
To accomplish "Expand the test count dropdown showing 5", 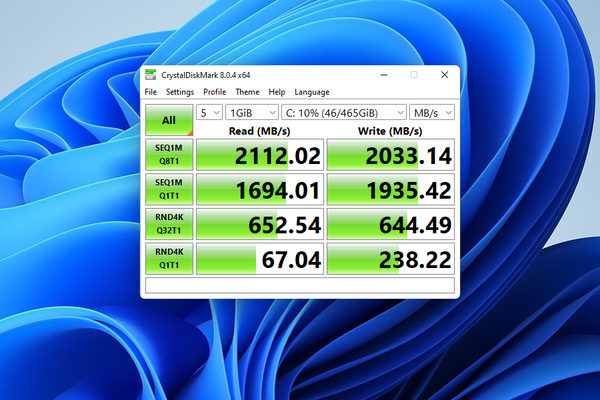I will click(x=209, y=112).
